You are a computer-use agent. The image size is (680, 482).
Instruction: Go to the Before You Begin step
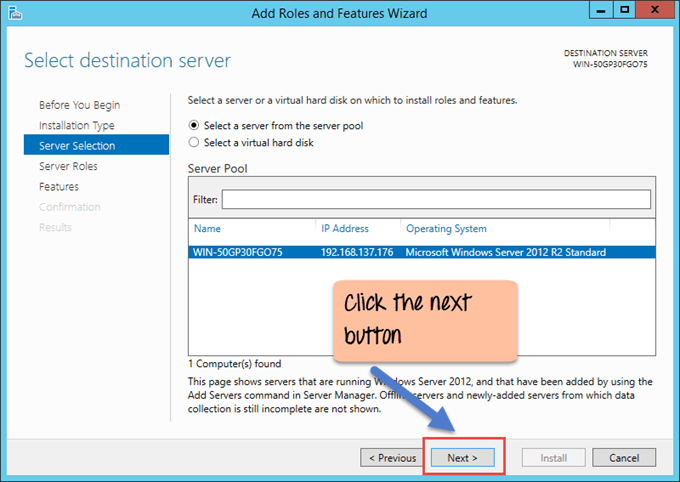coord(78,105)
